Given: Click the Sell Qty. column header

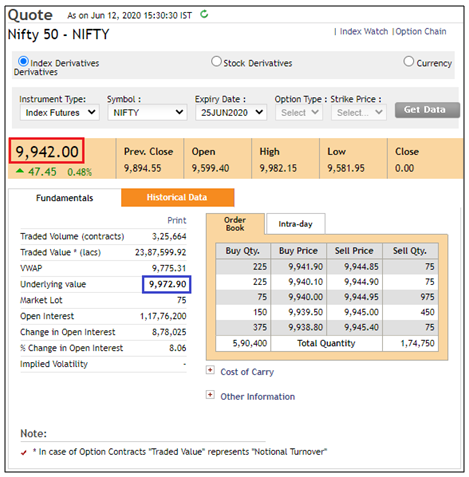Looking at the screenshot, I should tap(410, 251).
